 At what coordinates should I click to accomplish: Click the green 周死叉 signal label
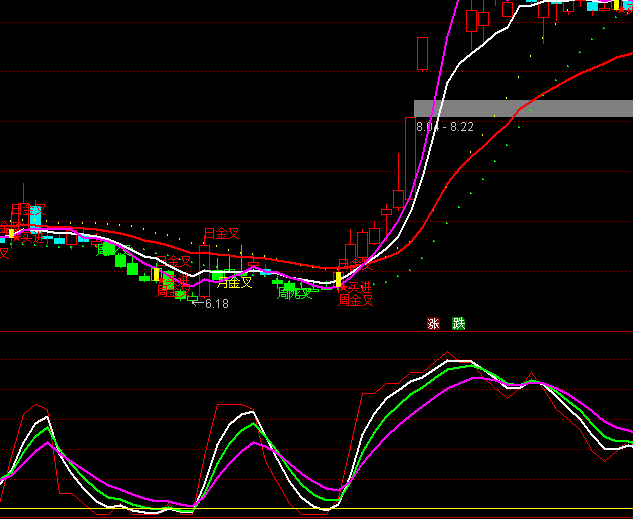(x=295, y=294)
